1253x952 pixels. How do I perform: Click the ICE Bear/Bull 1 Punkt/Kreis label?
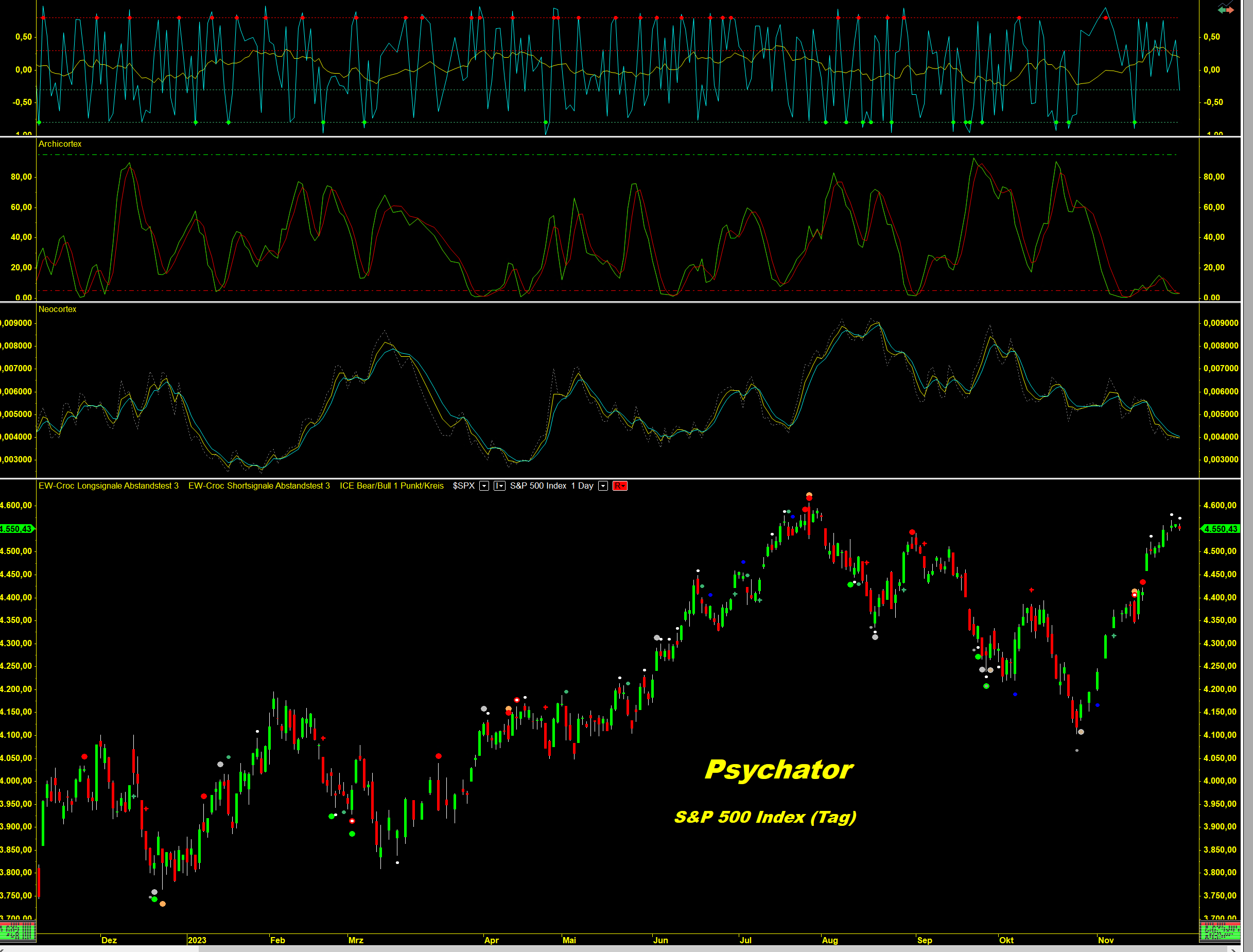click(391, 486)
